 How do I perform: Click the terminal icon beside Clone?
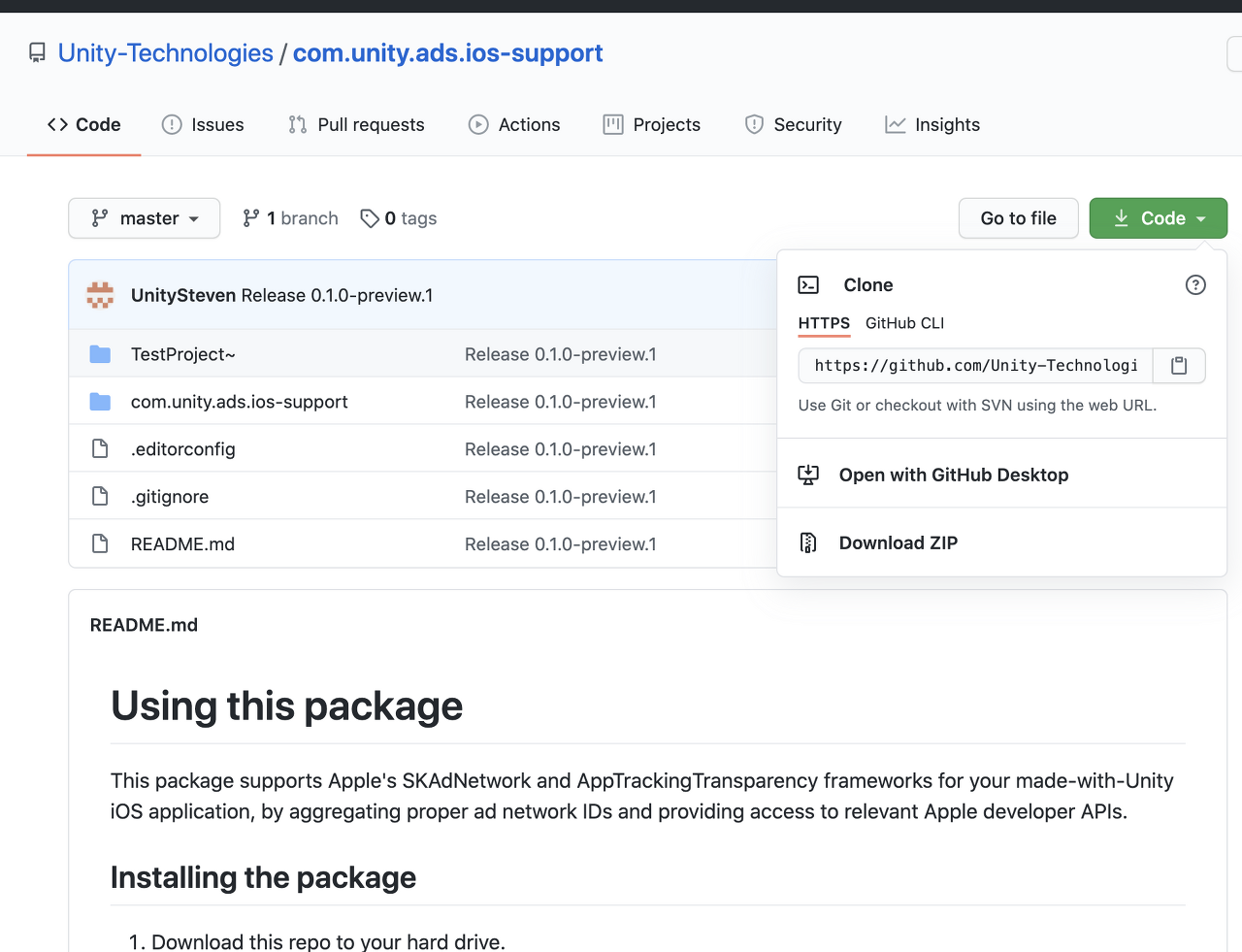pos(808,284)
